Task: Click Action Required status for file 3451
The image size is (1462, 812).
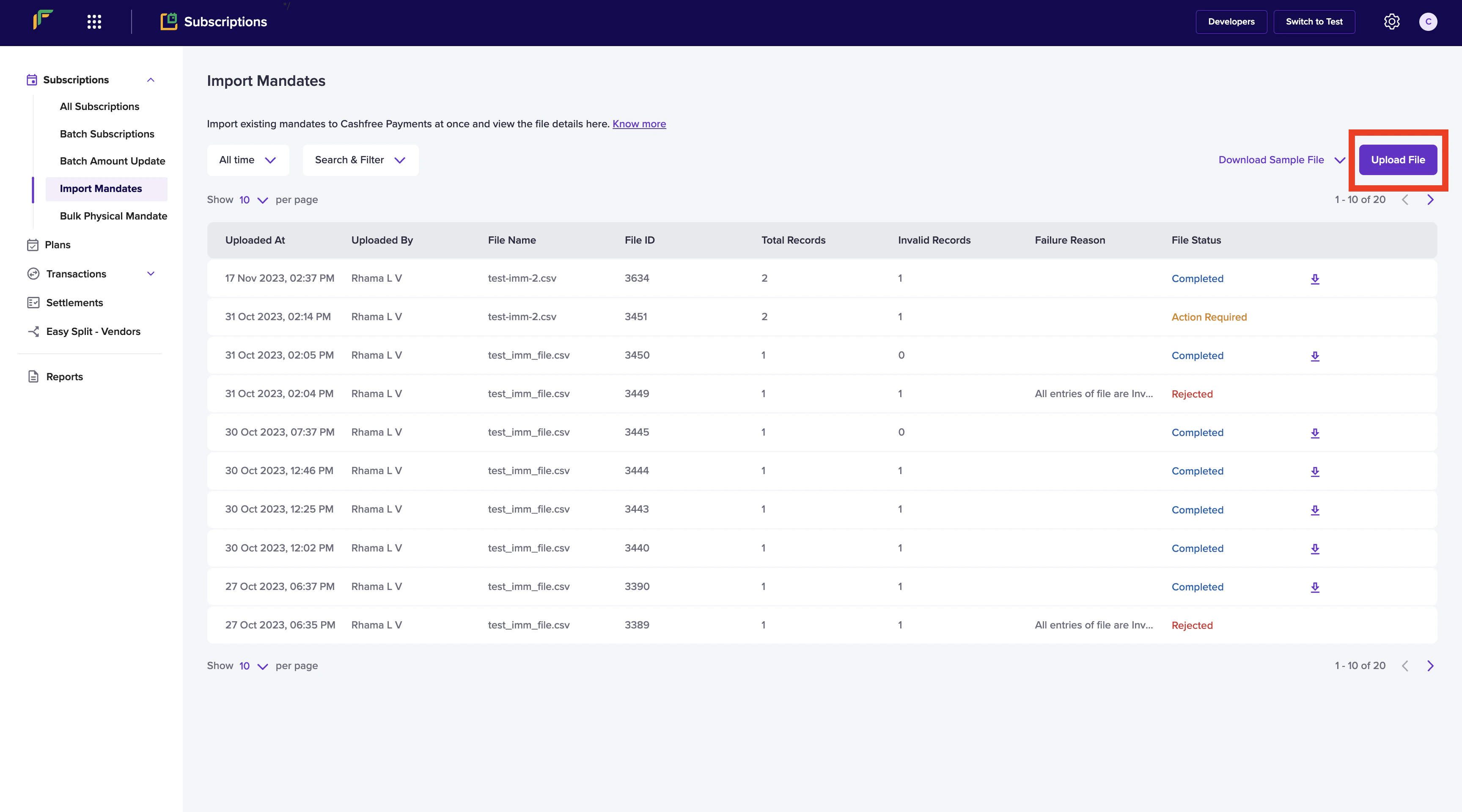Action: tap(1209, 317)
